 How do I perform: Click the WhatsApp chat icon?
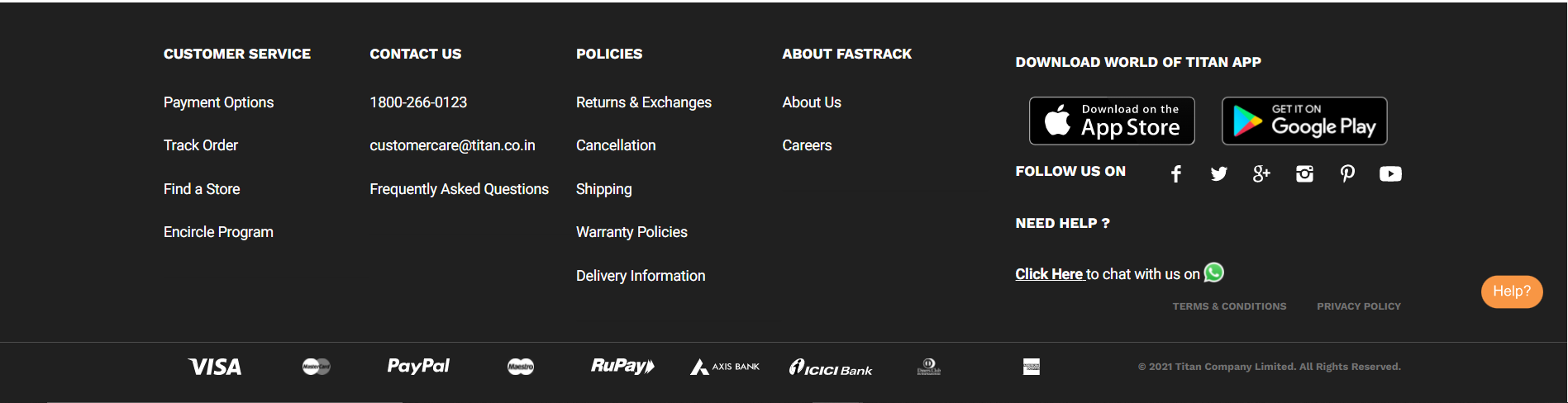click(1214, 273)
